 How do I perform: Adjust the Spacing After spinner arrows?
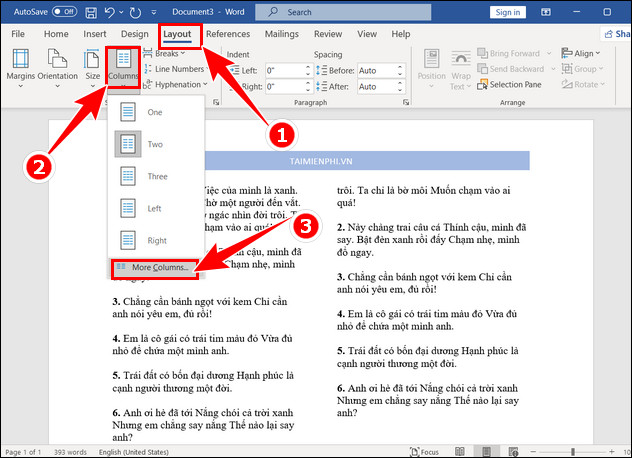tap(400, 86)
